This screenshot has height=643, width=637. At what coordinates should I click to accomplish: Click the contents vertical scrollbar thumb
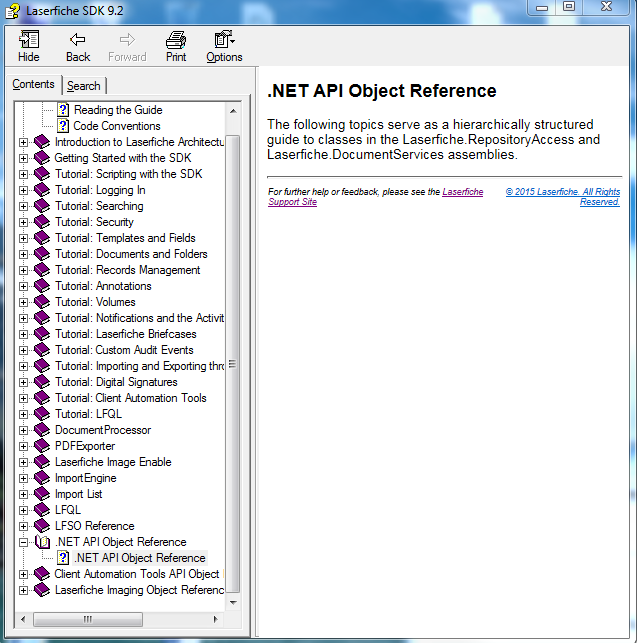click(233, 364)
